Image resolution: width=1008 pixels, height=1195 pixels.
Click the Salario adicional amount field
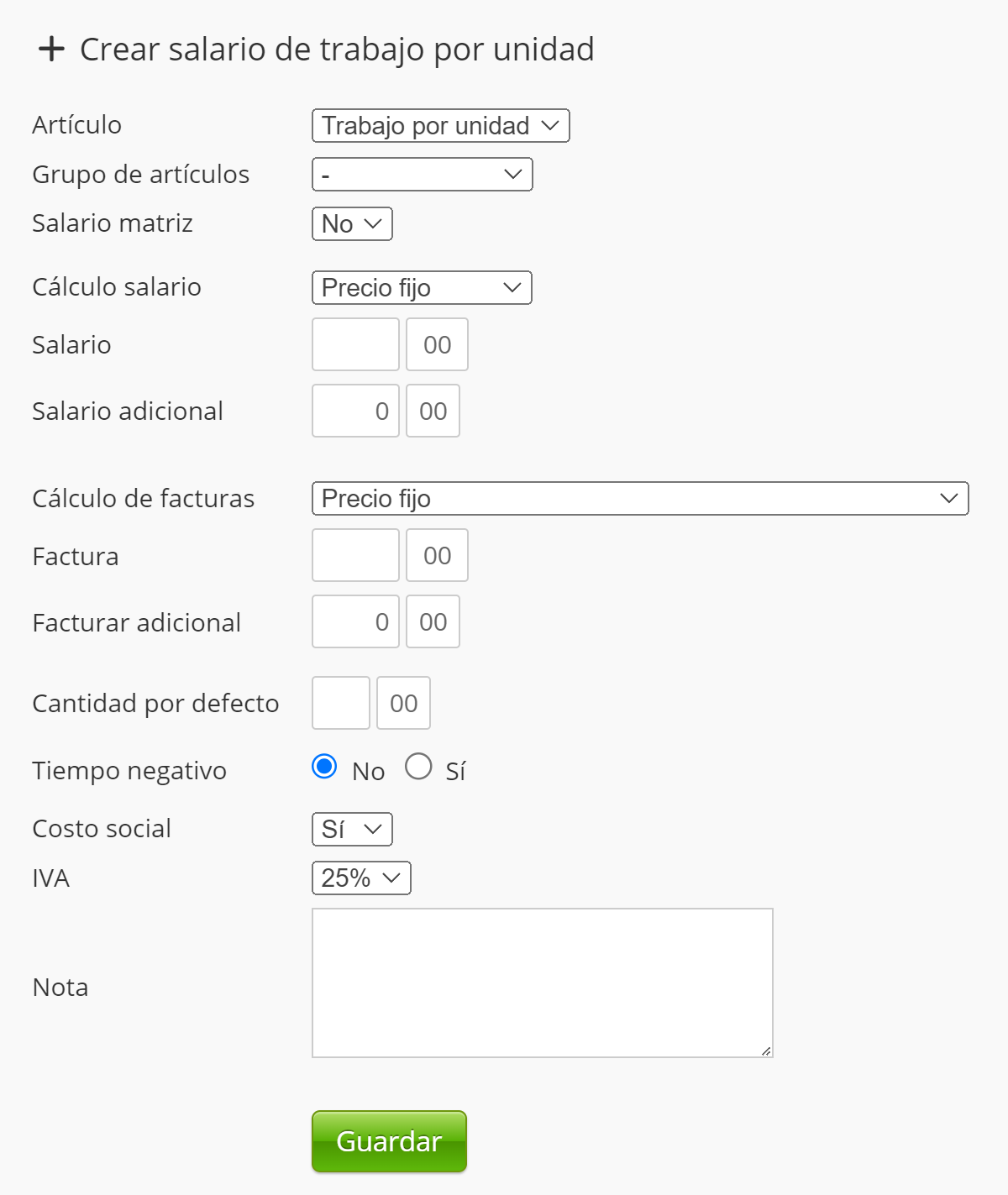point(355,411)
